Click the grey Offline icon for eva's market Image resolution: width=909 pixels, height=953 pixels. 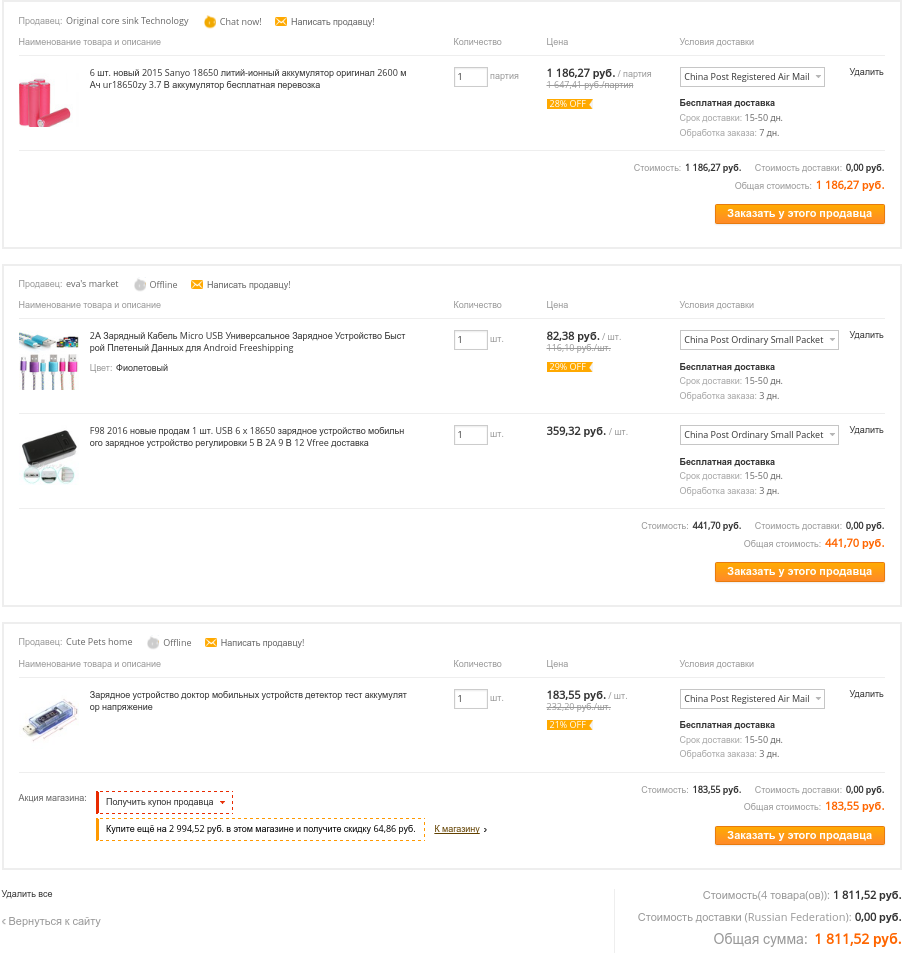click(x=140, y=285)
